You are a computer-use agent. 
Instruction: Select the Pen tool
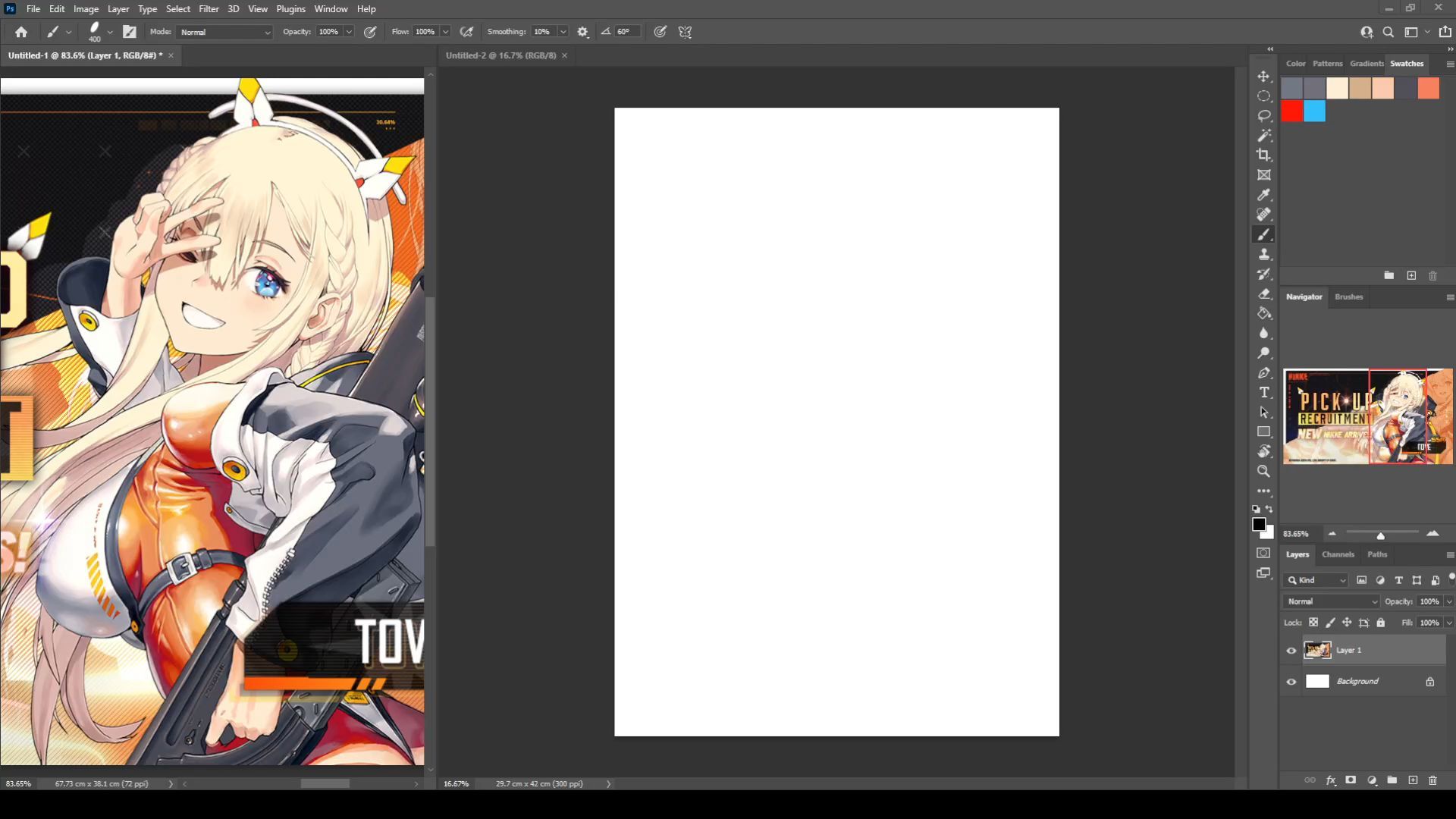coord(1263,373)
